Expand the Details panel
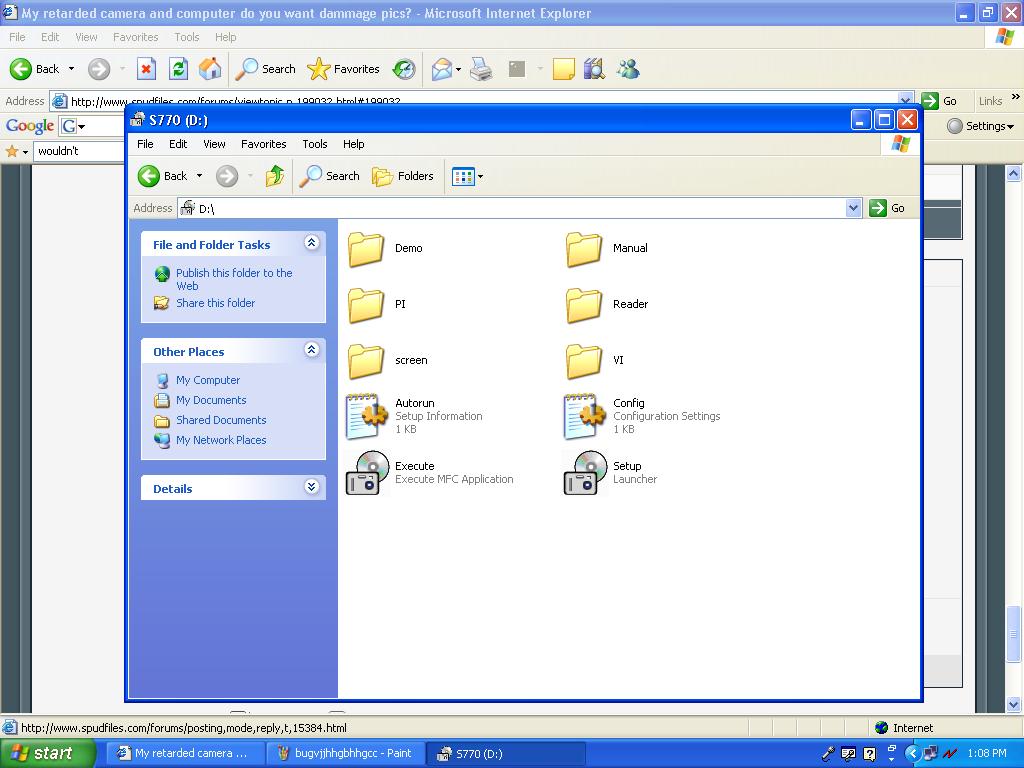 [311, 487]
